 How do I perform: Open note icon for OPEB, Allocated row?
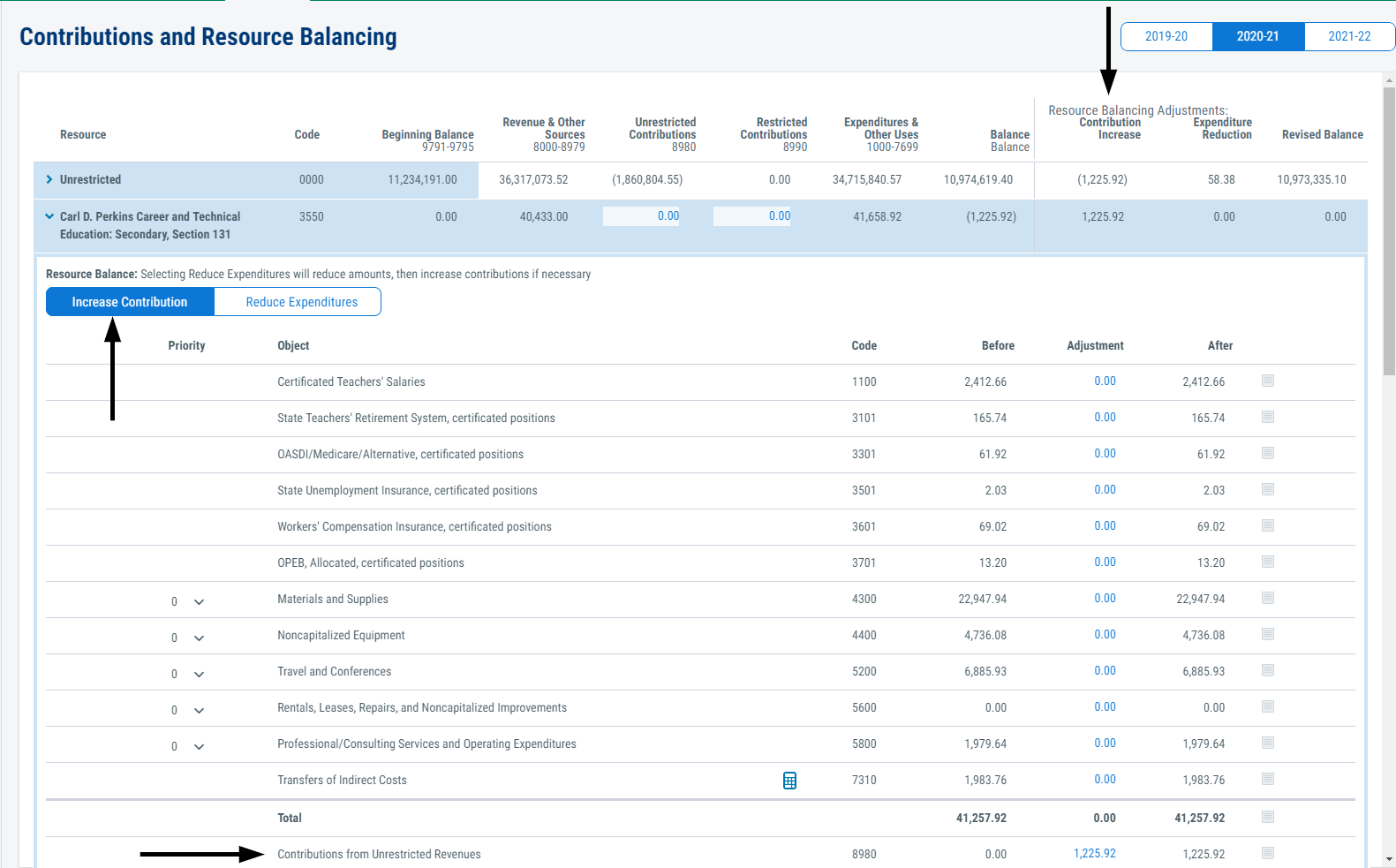click(1268, 562)
